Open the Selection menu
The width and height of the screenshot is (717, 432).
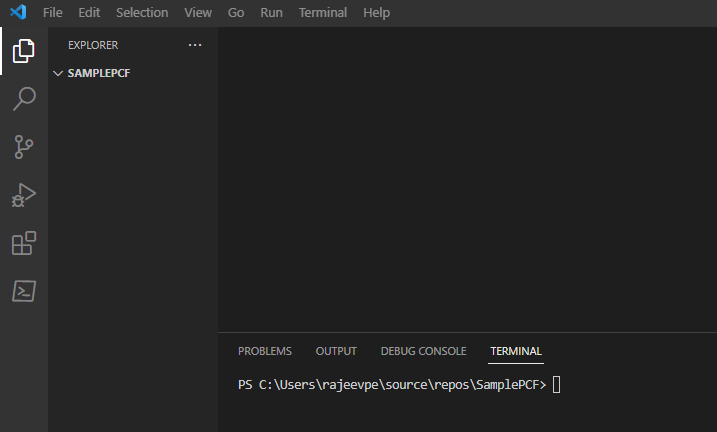[x=141, y=13]
